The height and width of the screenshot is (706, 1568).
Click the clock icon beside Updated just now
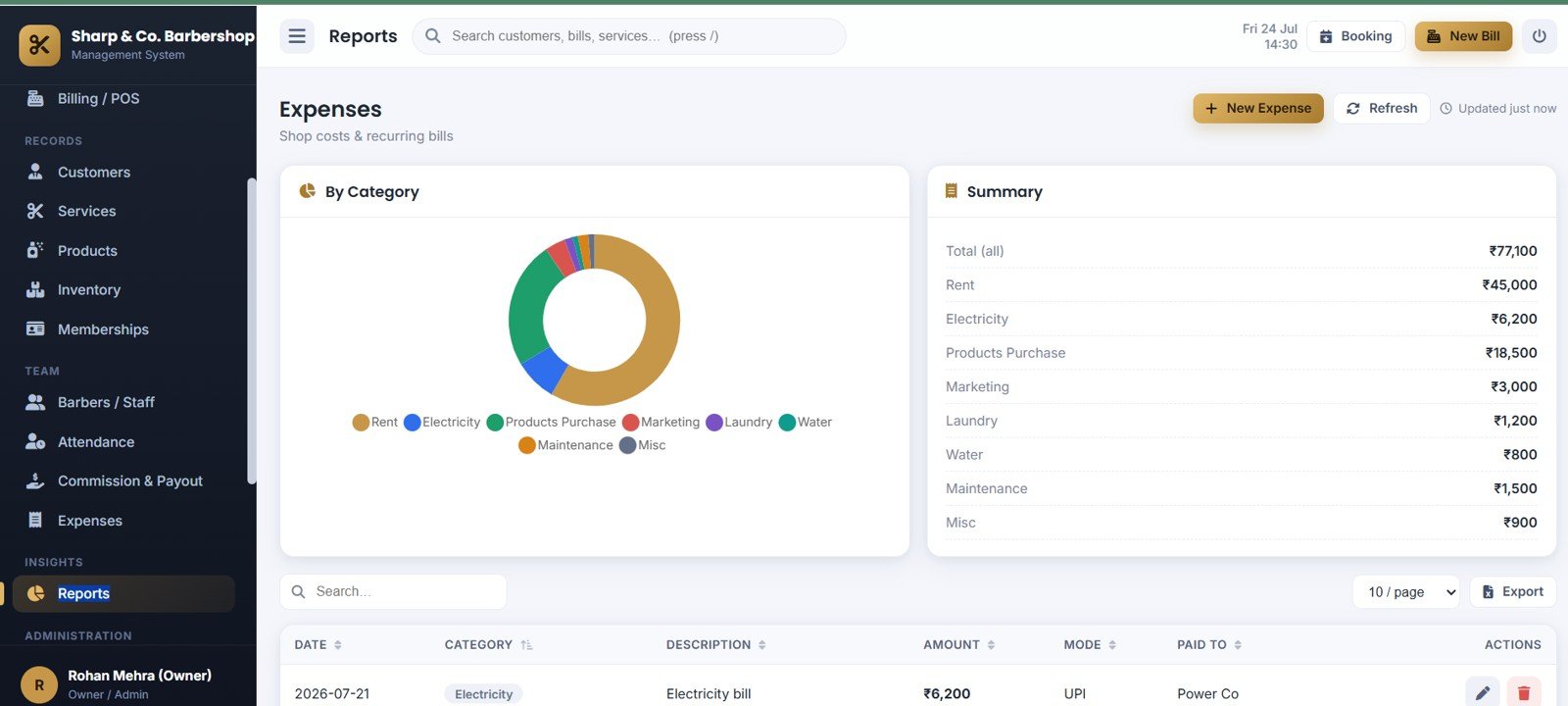coord(1445,109)
